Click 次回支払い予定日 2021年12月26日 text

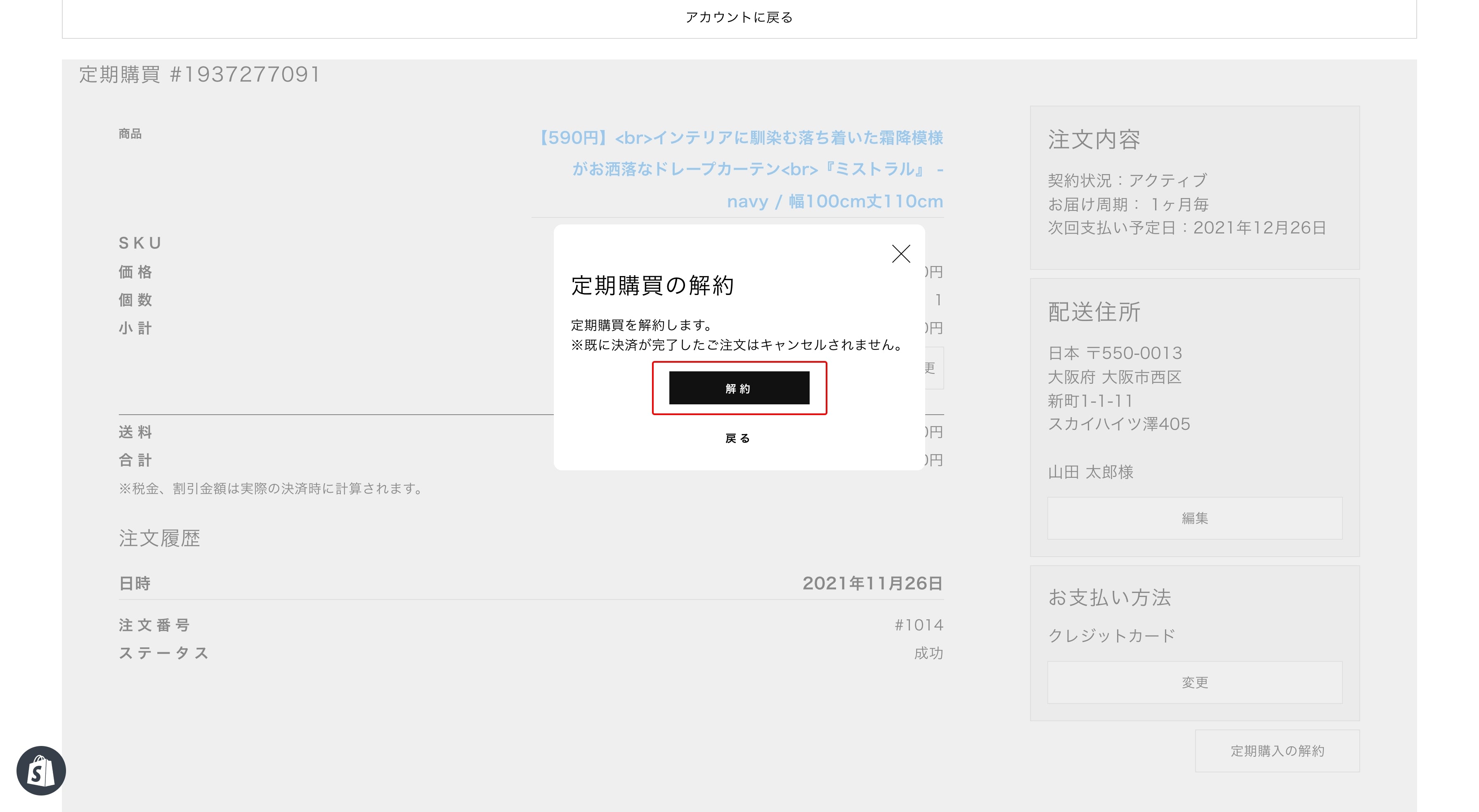[x=1187, y=228]
